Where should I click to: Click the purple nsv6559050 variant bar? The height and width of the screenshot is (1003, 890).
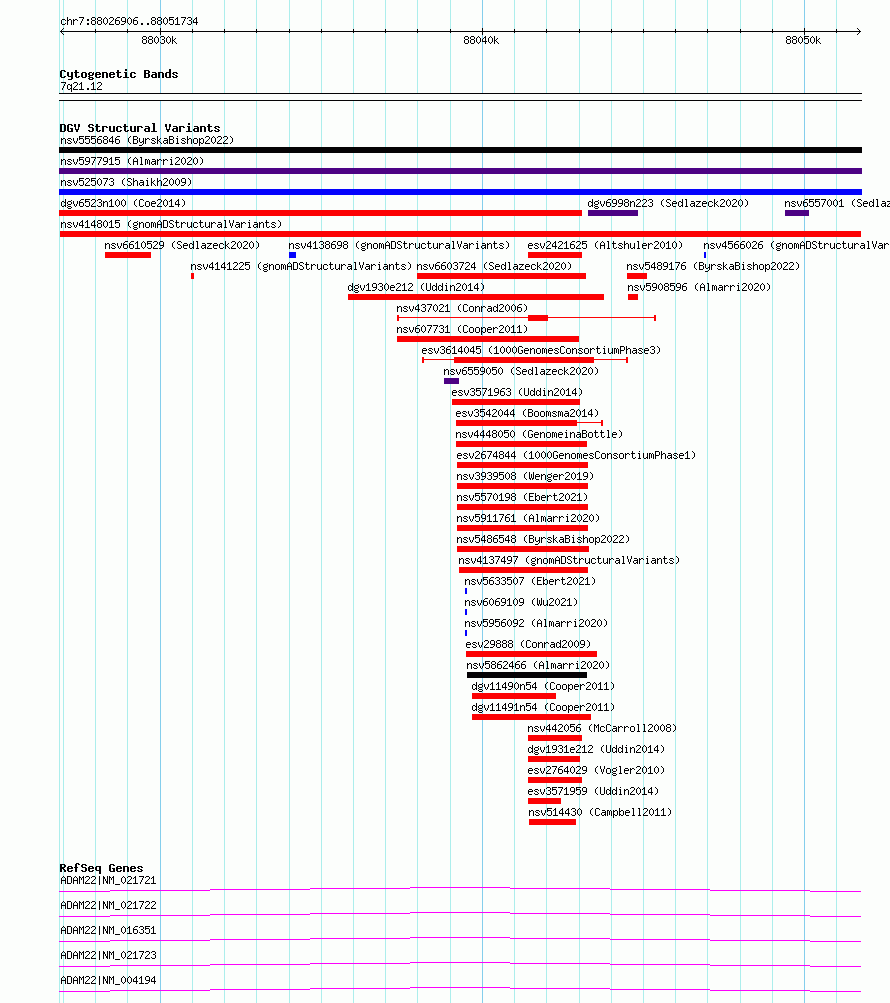[451, 381]
